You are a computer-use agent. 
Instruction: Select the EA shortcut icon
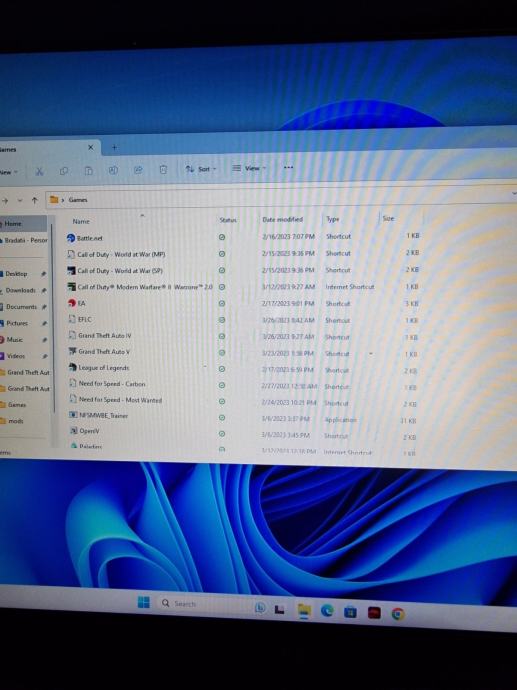tap(72, 303)
